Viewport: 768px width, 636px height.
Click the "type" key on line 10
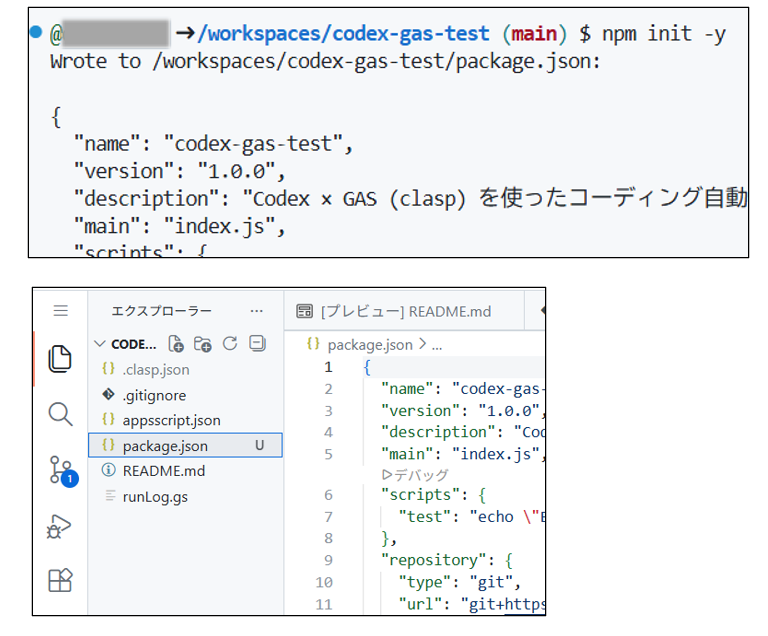pyautogui.click(x=424, y=582)
